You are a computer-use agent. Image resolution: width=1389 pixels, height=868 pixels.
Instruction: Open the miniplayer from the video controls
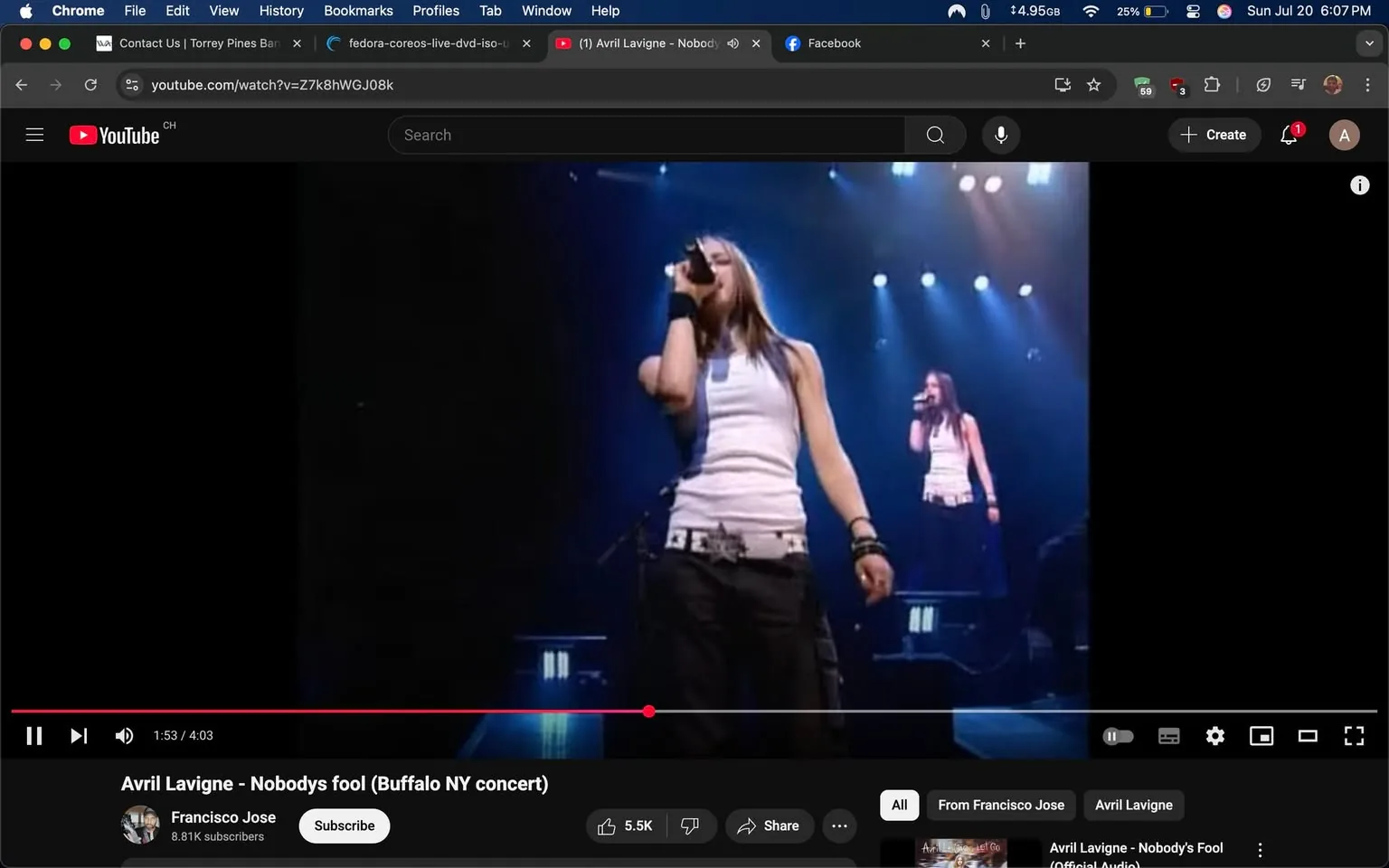[1261, 735]
